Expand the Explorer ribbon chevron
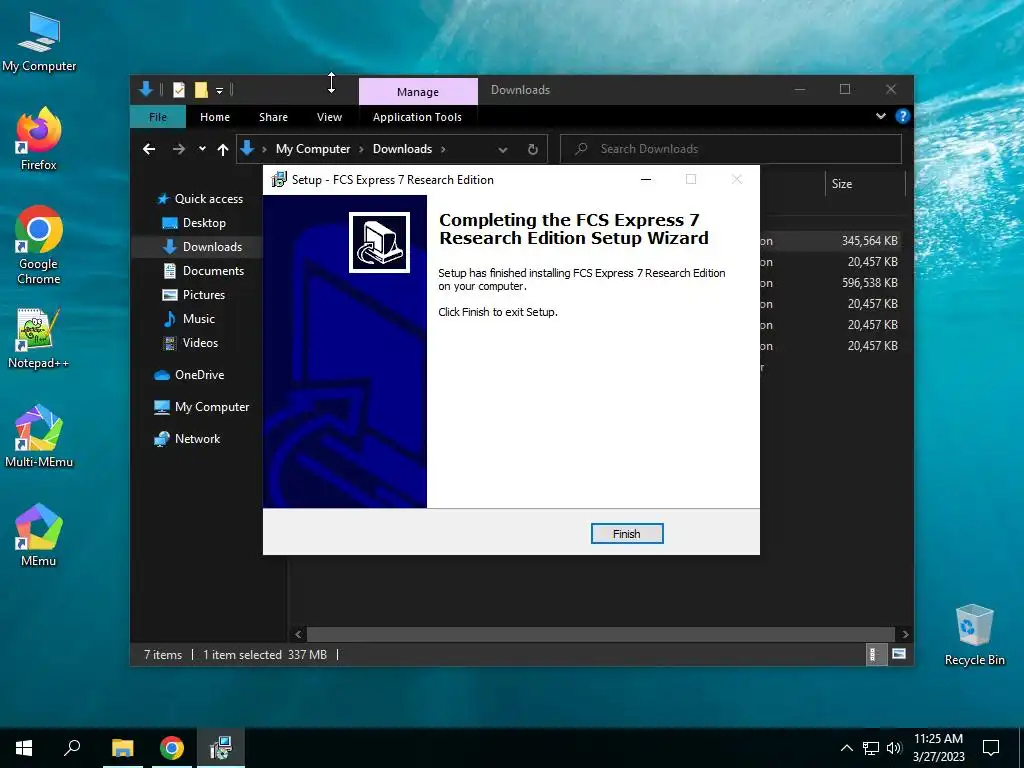The height and width of the screenshot is (768, 1024). click(x=881, y=116)
